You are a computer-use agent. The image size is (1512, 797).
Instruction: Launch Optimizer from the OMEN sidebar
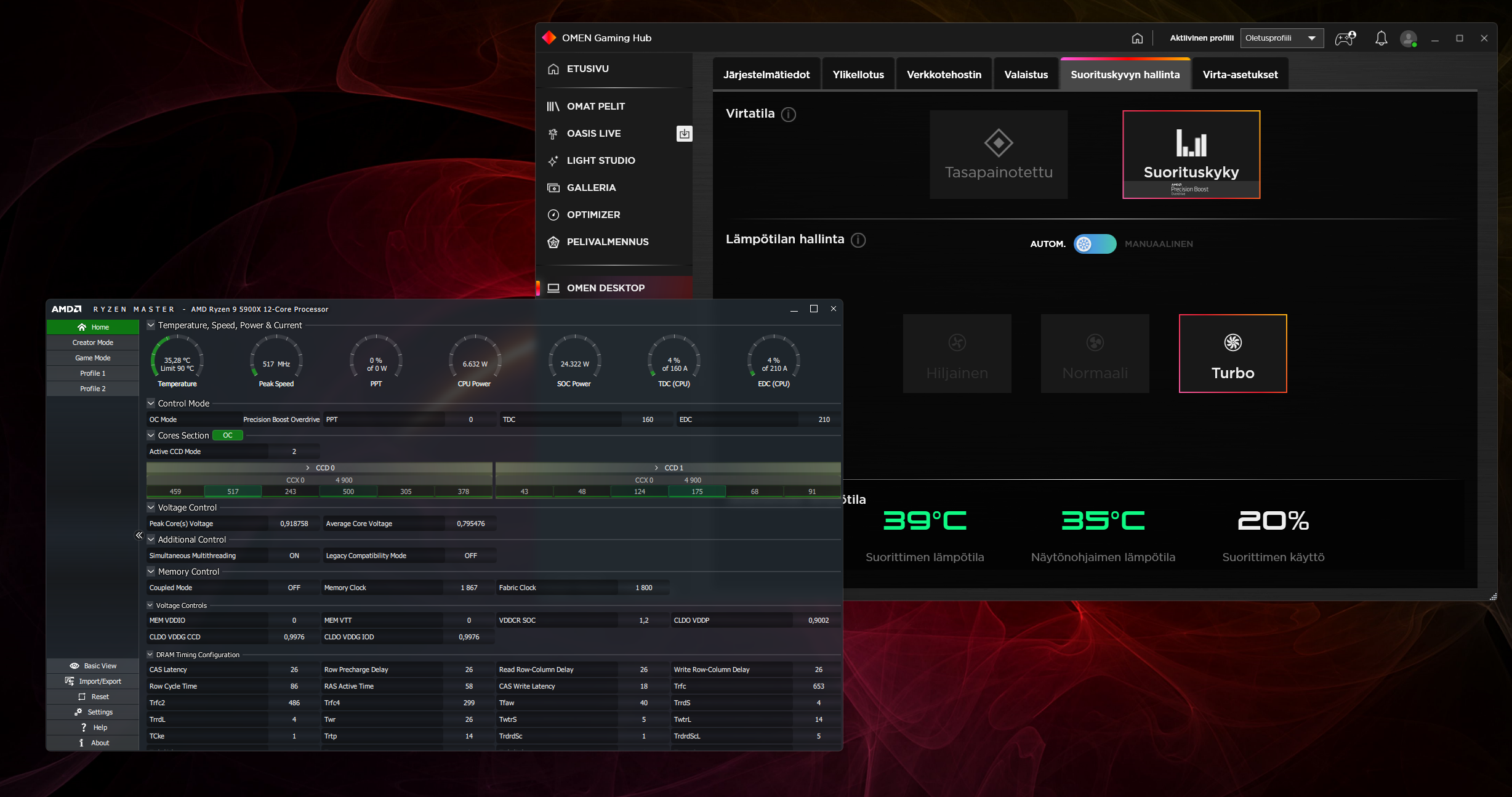pyautogui.click(x=593, y=214)
